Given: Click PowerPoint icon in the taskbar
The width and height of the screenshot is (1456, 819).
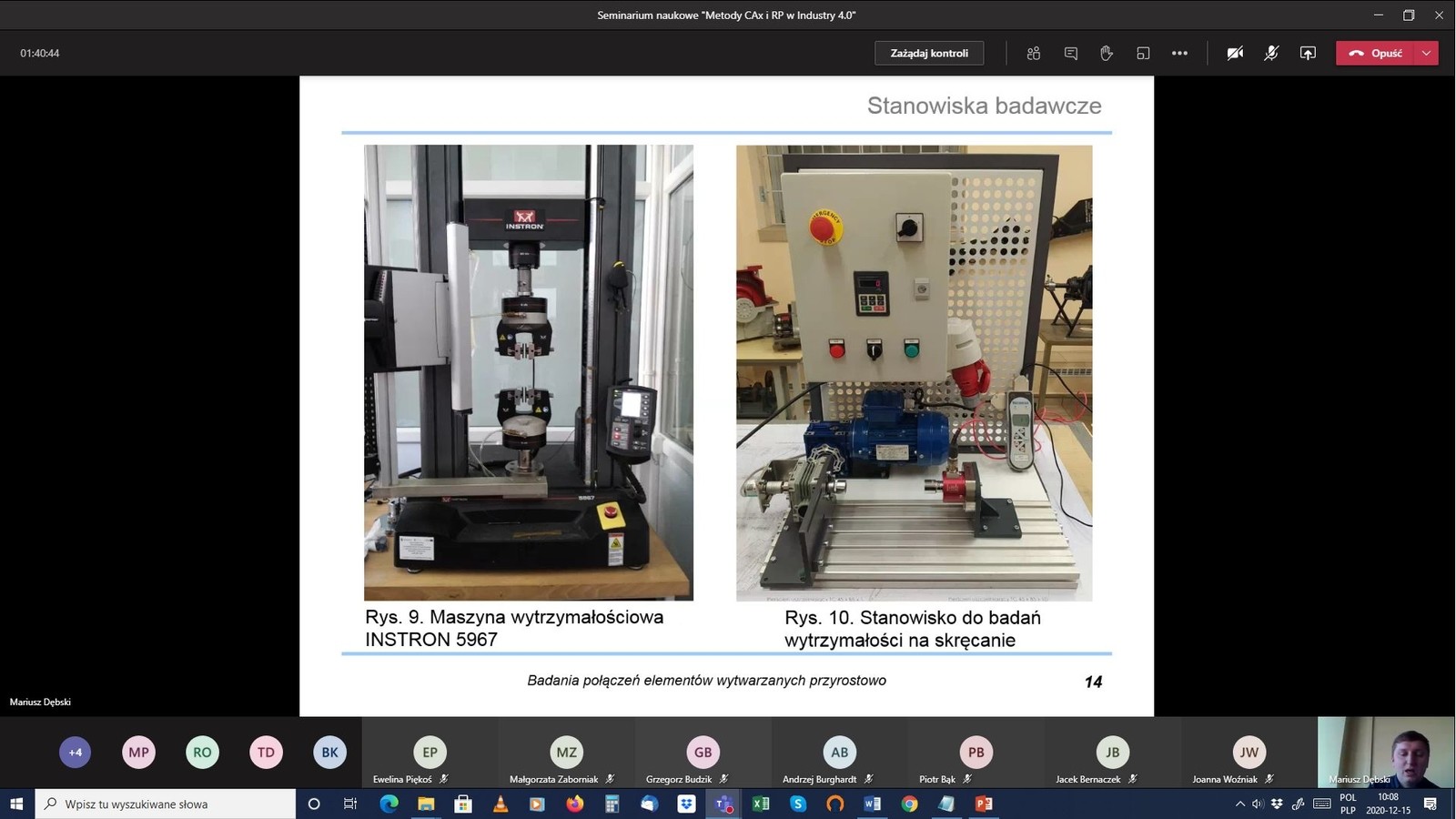Looking at the screenshot, I should [x=984, y=804].
